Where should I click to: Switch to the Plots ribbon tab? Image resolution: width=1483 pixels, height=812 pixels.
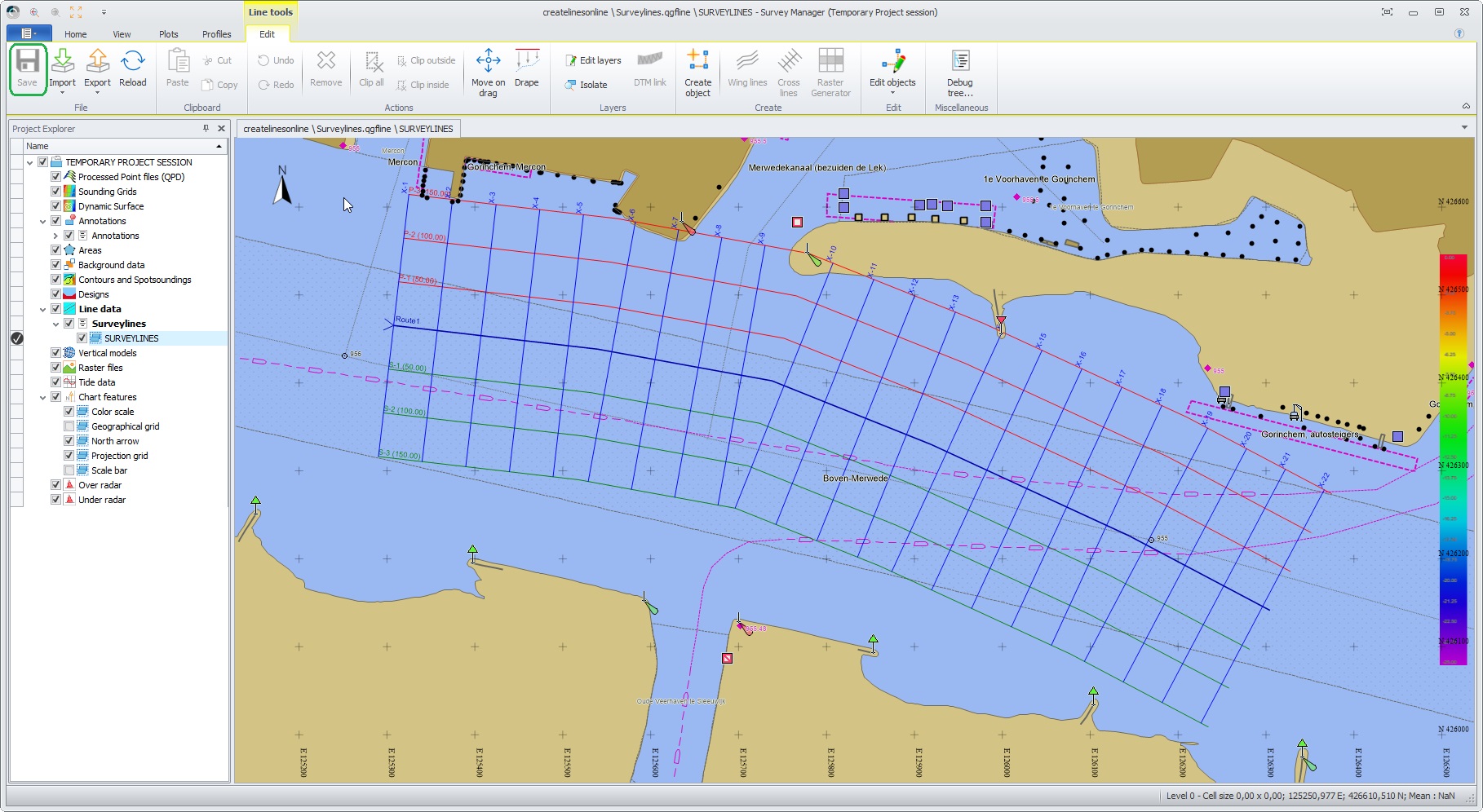(169, 34)
